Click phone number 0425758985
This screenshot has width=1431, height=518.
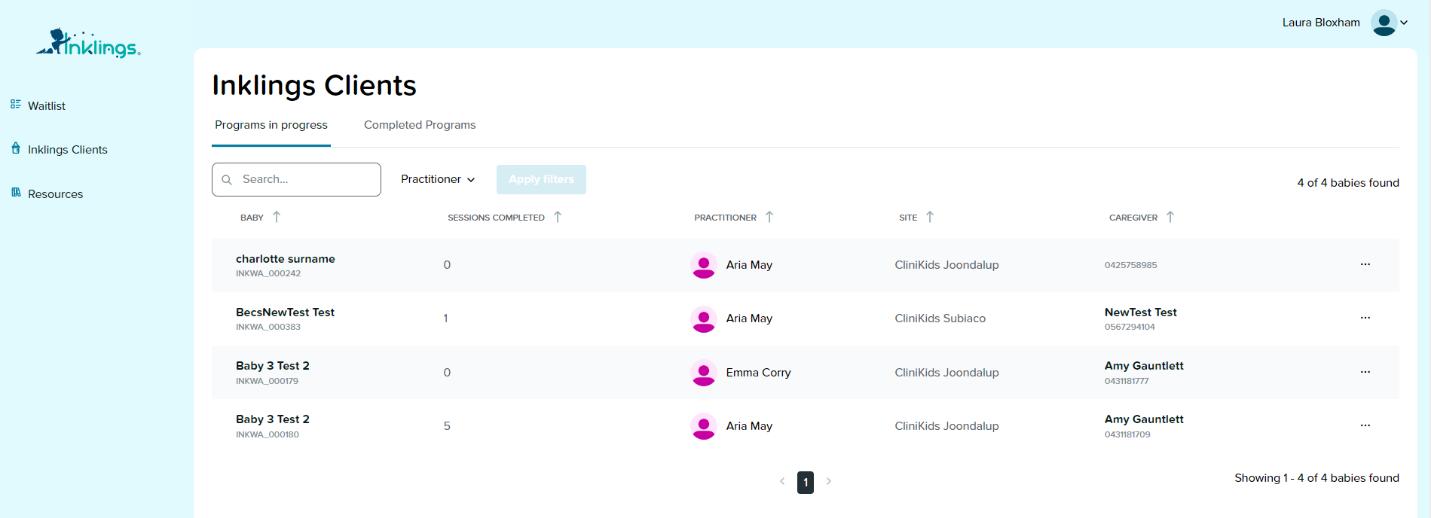tap(1130, 266)
